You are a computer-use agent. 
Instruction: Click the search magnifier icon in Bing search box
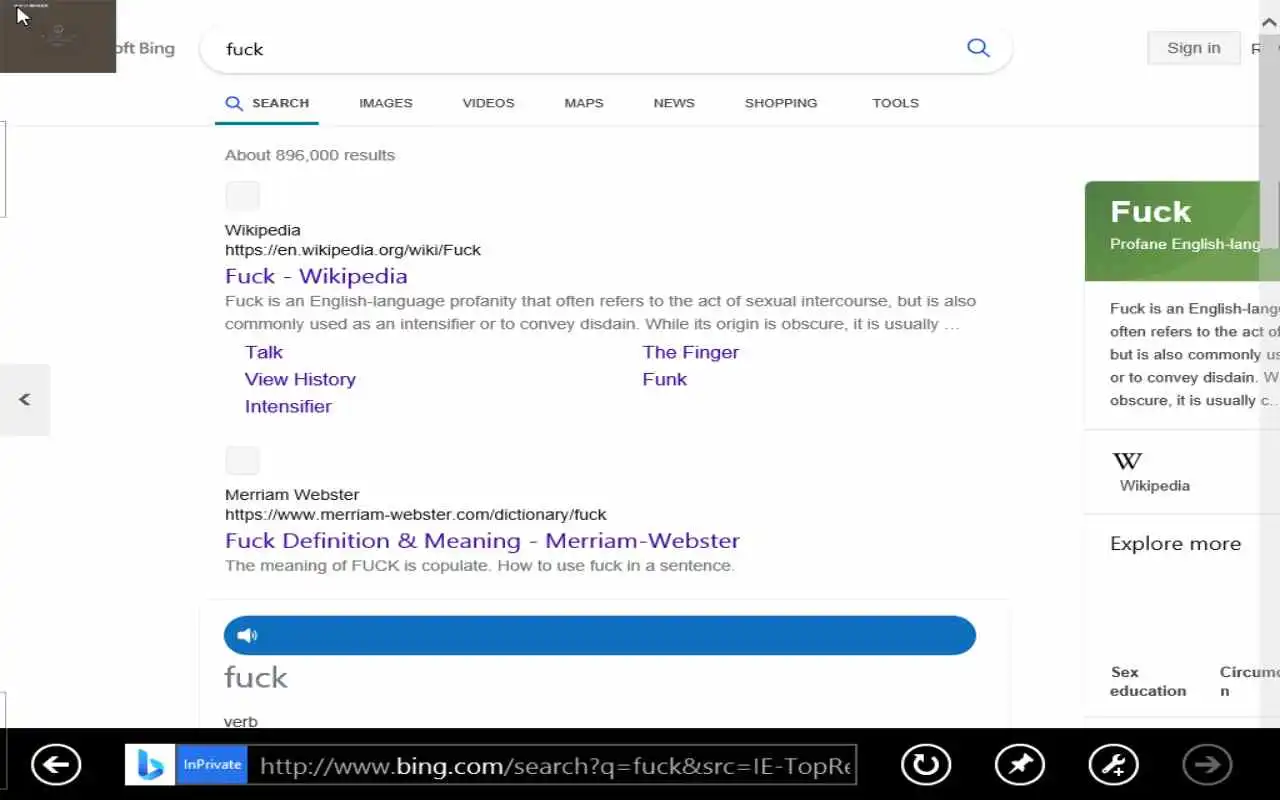pyautogui.click(x=978, y=48)
